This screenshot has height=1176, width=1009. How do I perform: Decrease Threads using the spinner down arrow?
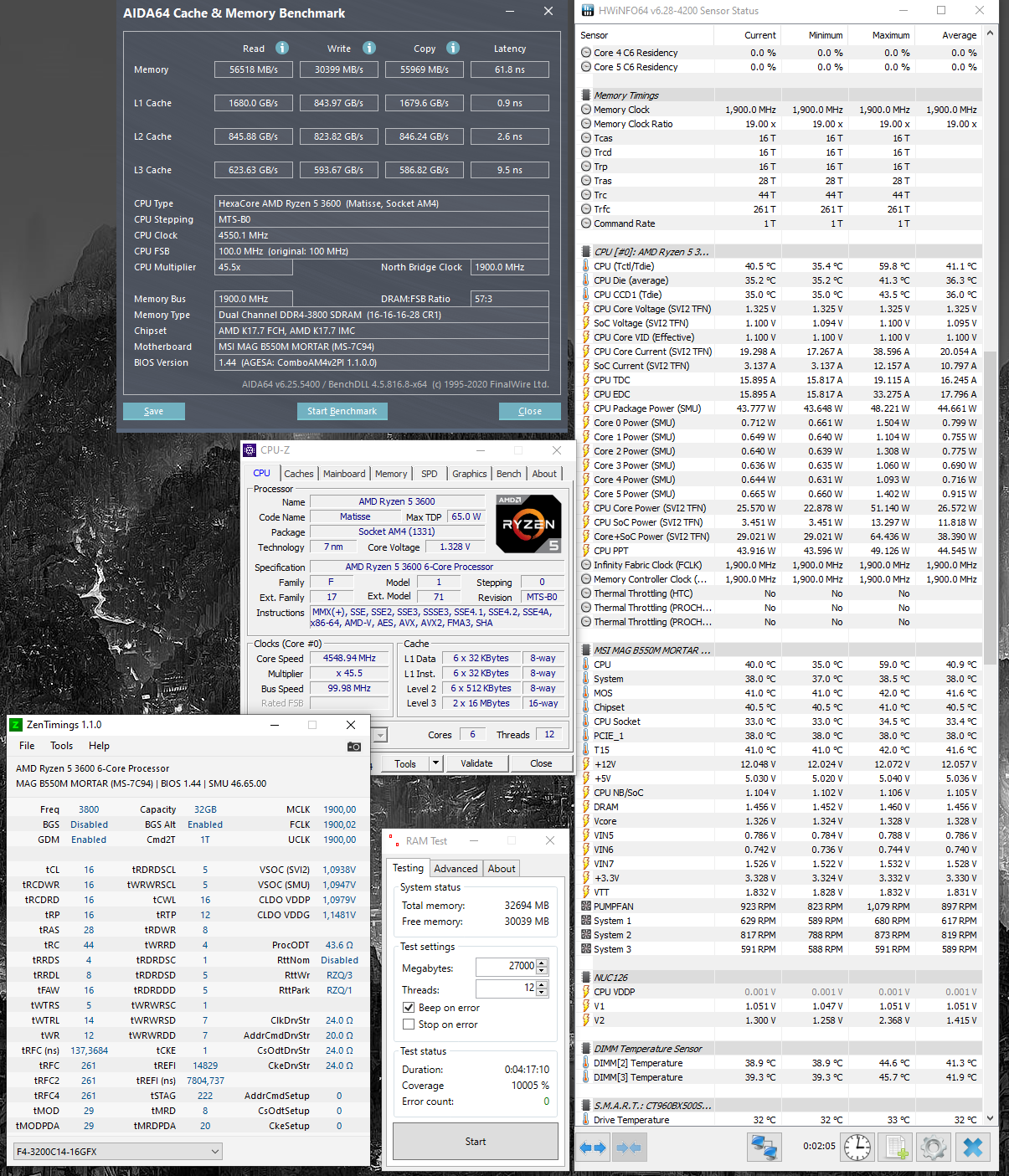click(x=543, y=993)
